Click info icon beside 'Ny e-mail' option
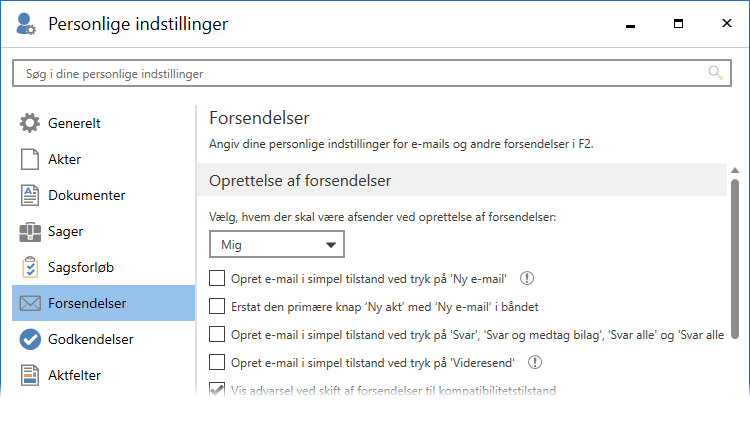 pyautogui.click(x=527, y=279)
